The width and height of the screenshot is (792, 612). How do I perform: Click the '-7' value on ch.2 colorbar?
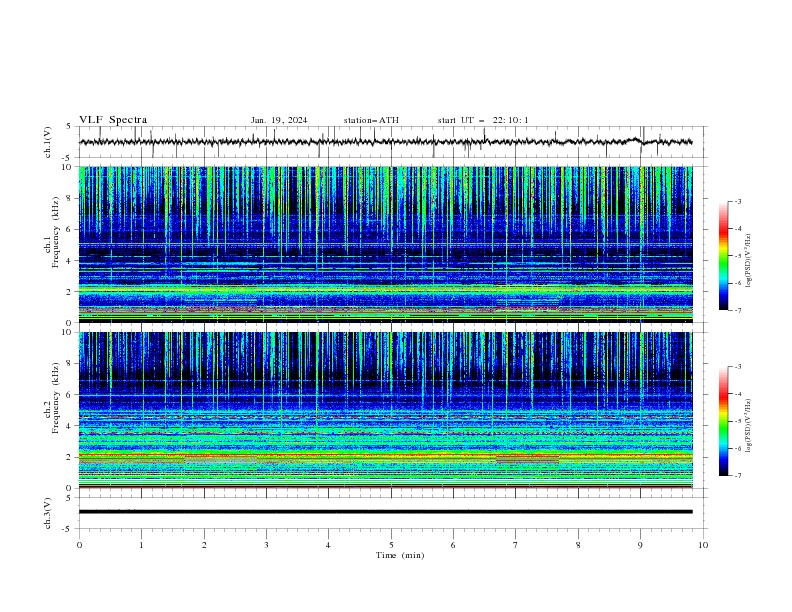coord(737,476)
